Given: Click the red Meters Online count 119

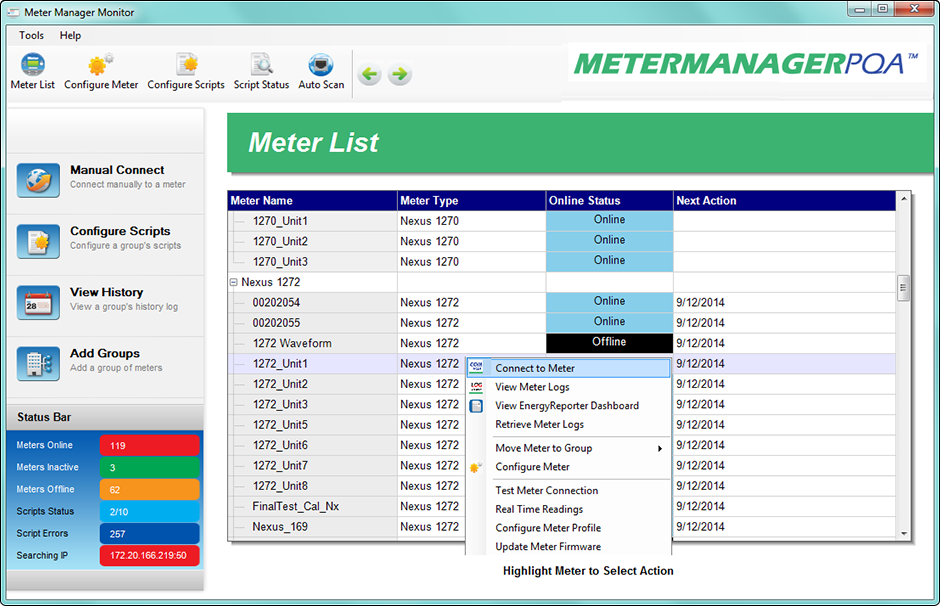Looking at the screenshot, I should click(x=149, y=445).
